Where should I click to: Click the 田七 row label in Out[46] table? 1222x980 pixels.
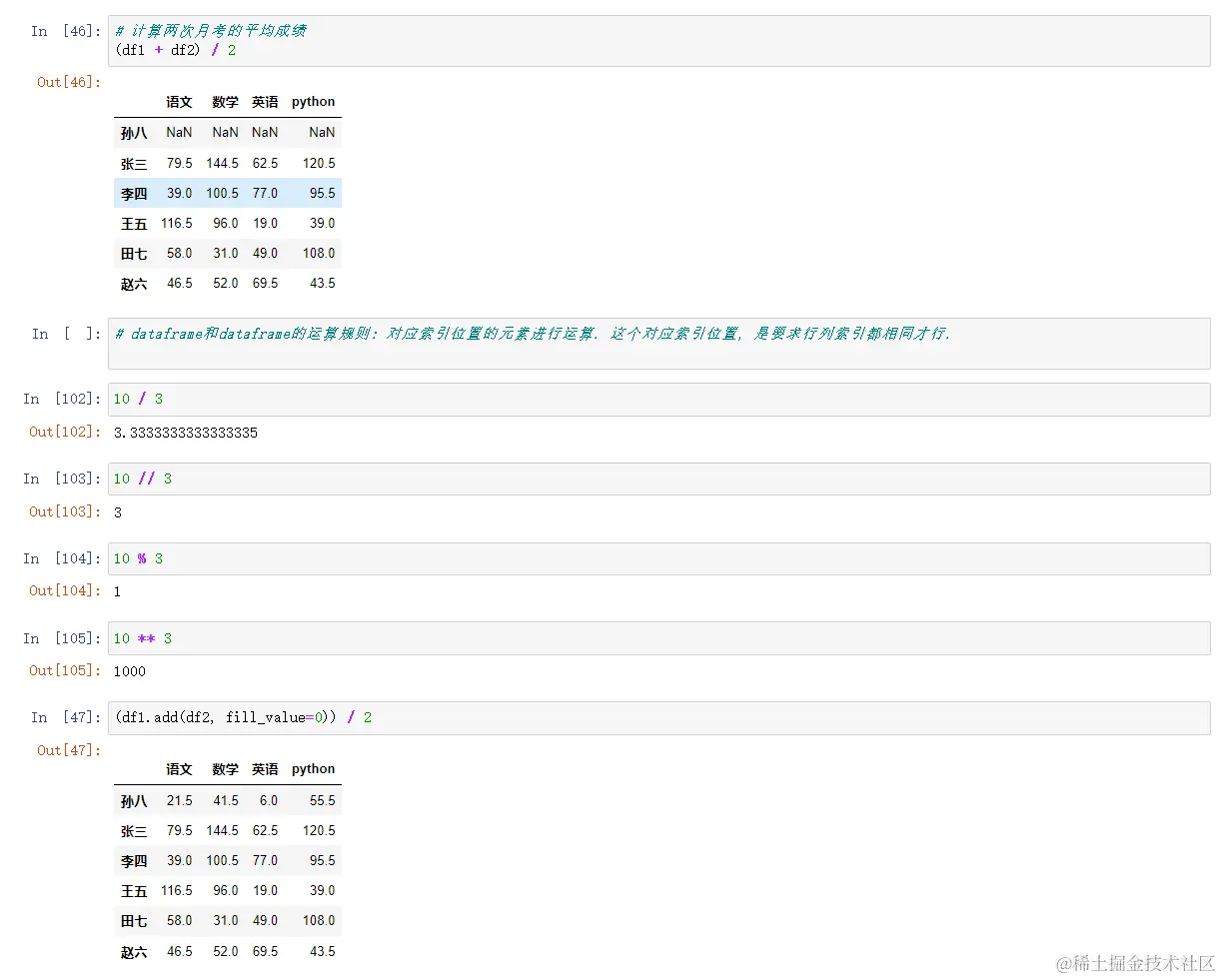click(134, 254)
